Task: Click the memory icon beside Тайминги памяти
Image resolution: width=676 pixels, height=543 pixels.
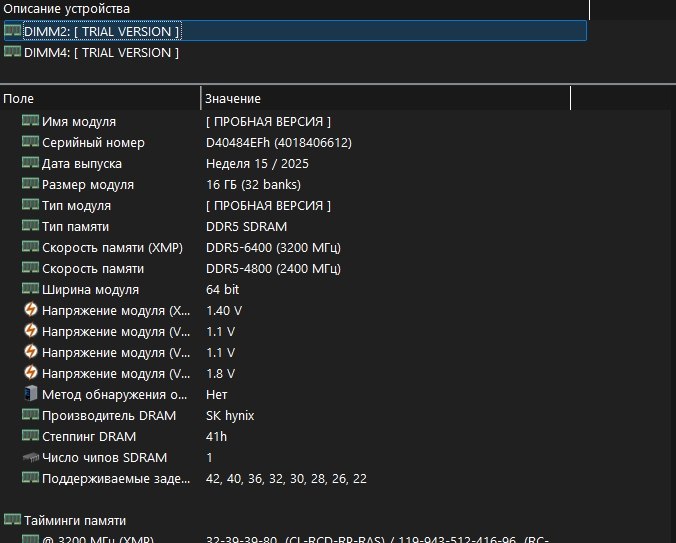Action: (x=13, y=519)
